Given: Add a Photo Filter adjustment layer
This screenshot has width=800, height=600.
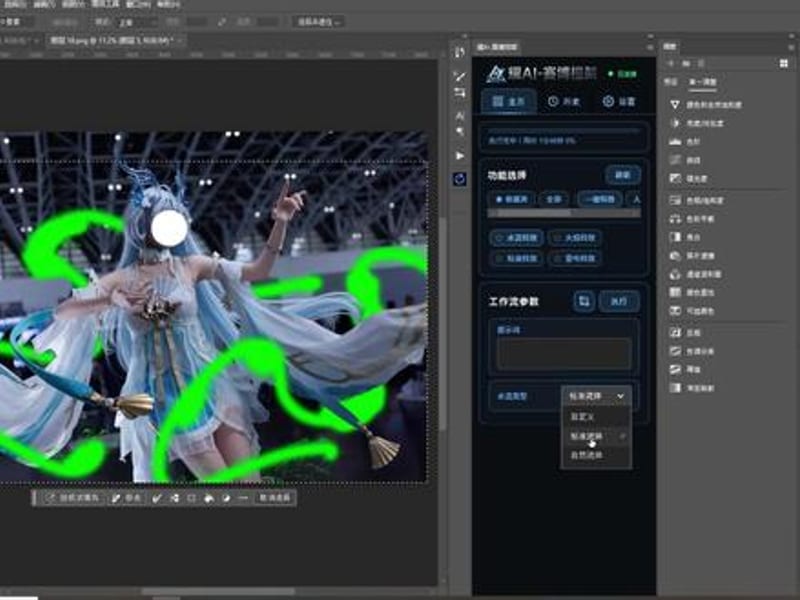Looking at the screenshot, I should tap(691, 256).
